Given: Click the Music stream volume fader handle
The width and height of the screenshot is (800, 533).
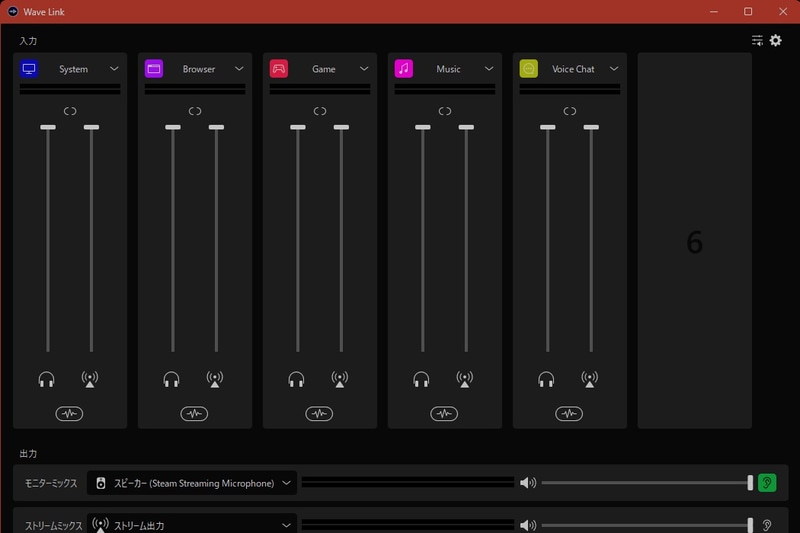Looking at the screenshot, I should tap(466, 127).
